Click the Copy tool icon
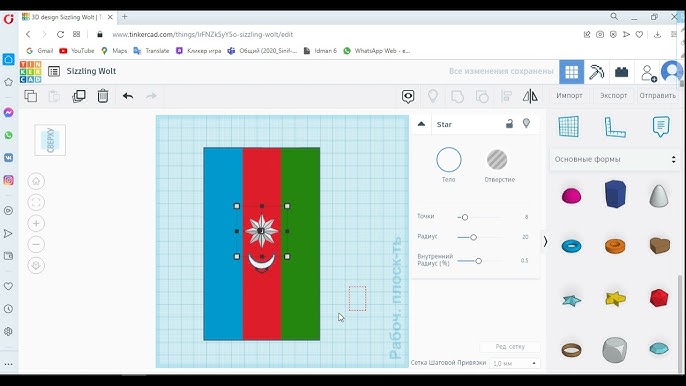 click(x=31, y=96)
